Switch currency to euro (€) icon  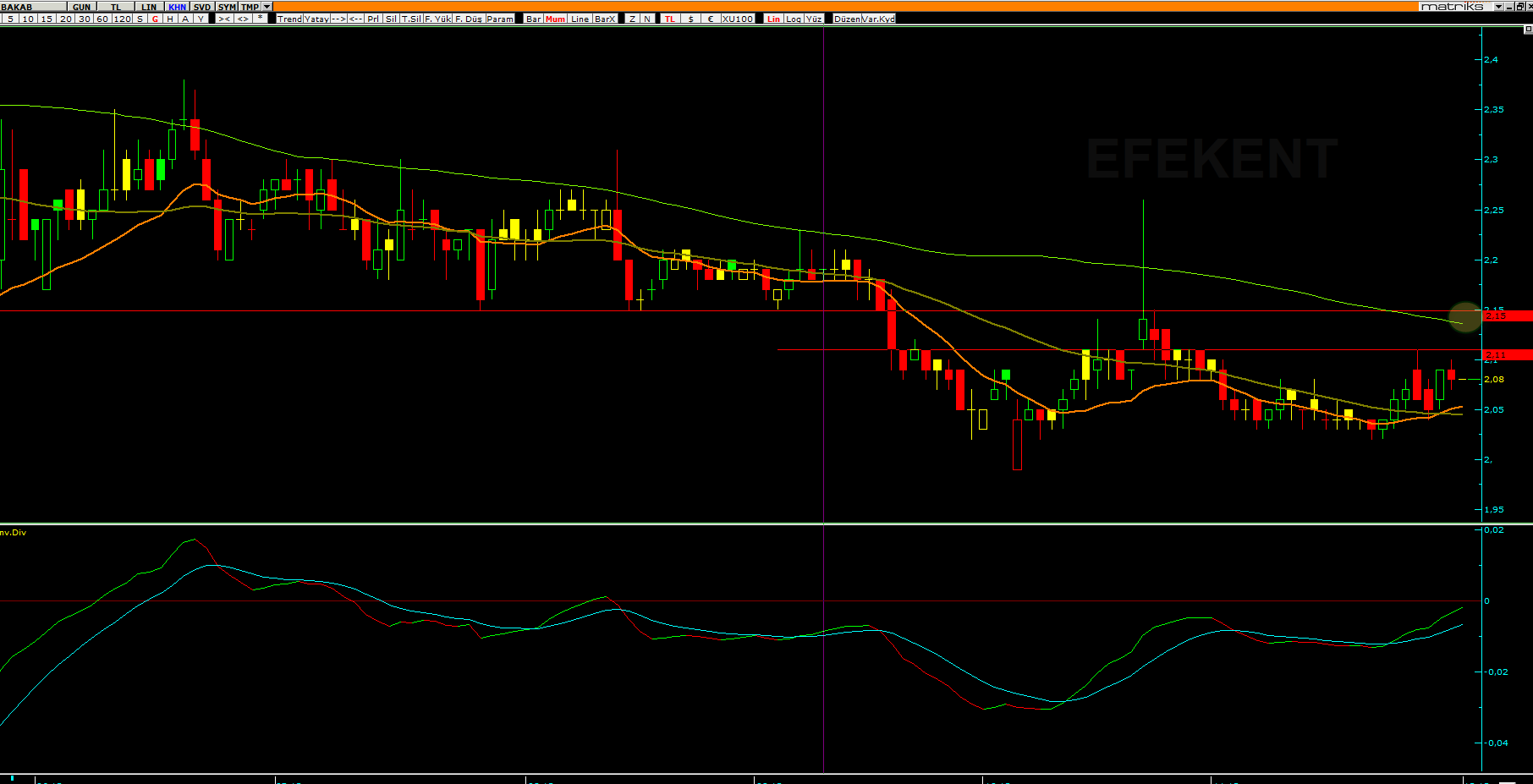click(x=710, y=19)
